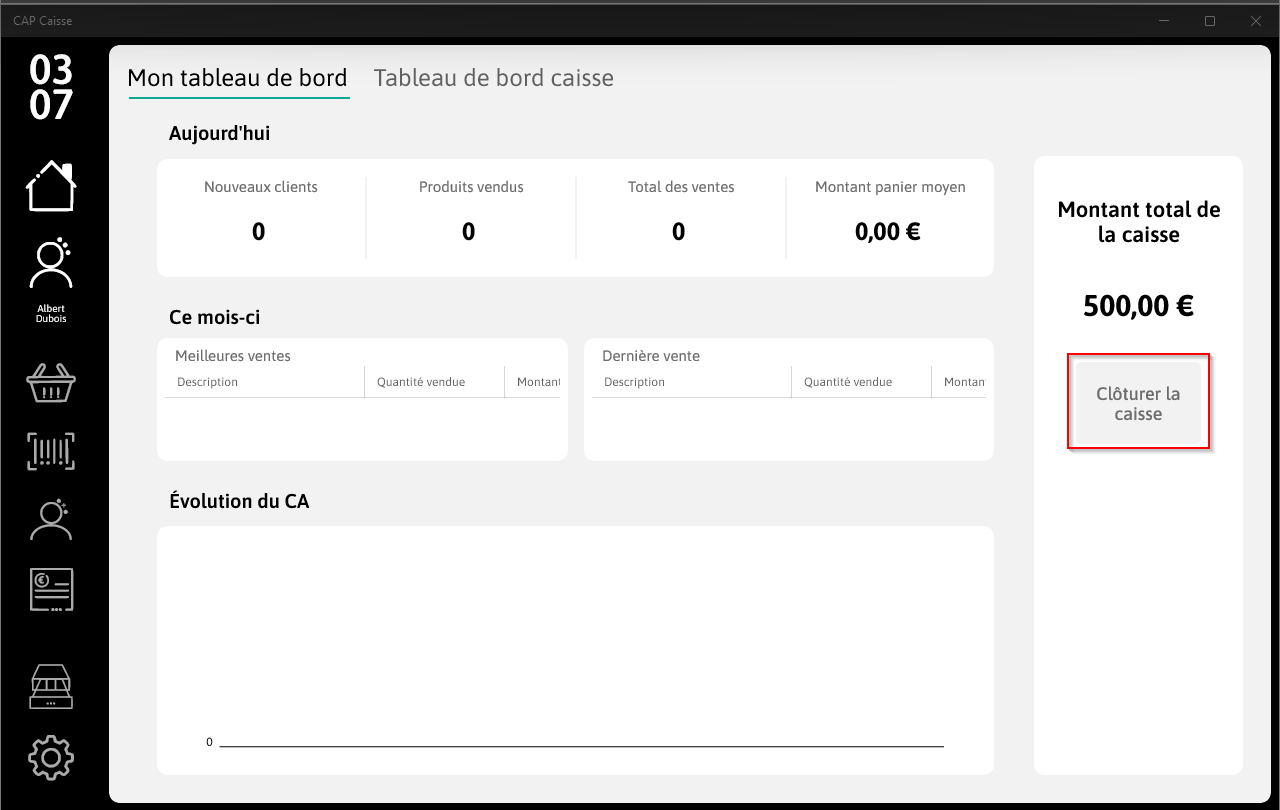Sort Meilleures ventes by Description column

pos(265,382)
